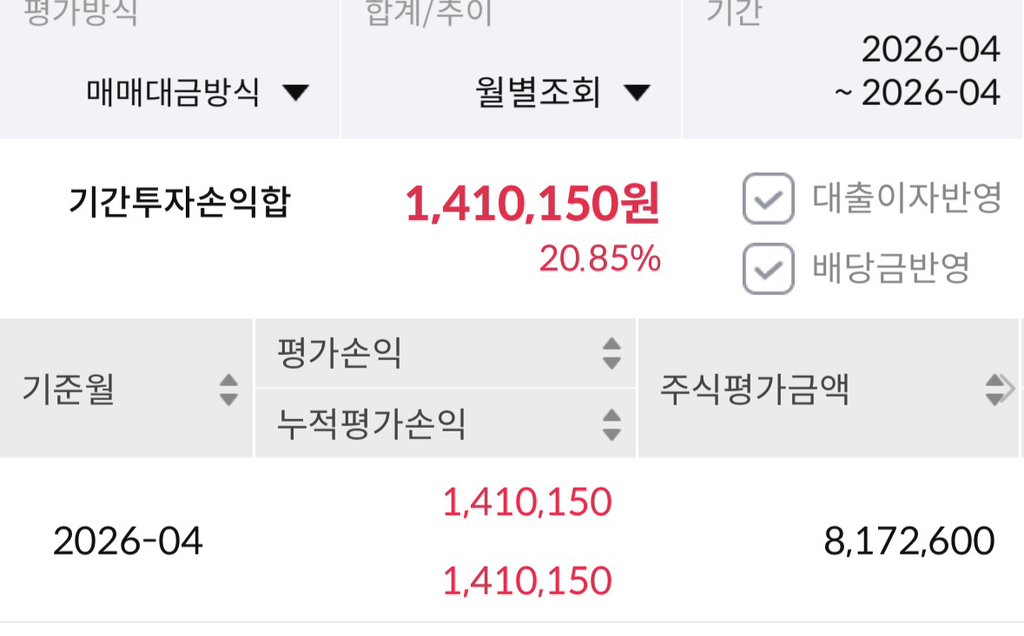Image resolution: width=1024 pixels, height=636 pixels.
Task: Select the 2026-04 row in the table
Action: (128, 541)
